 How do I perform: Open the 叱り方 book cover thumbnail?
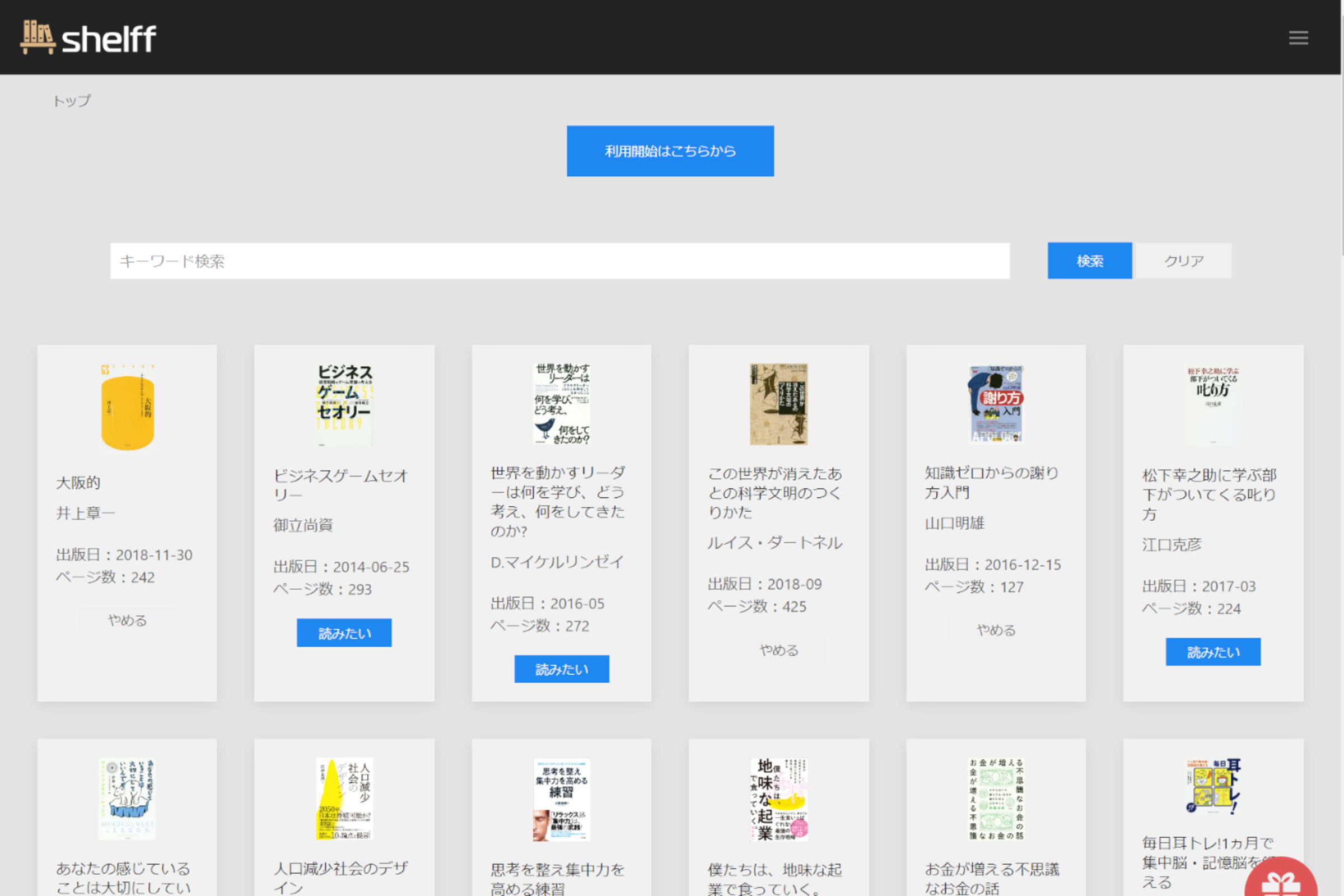click(1213, 404)
